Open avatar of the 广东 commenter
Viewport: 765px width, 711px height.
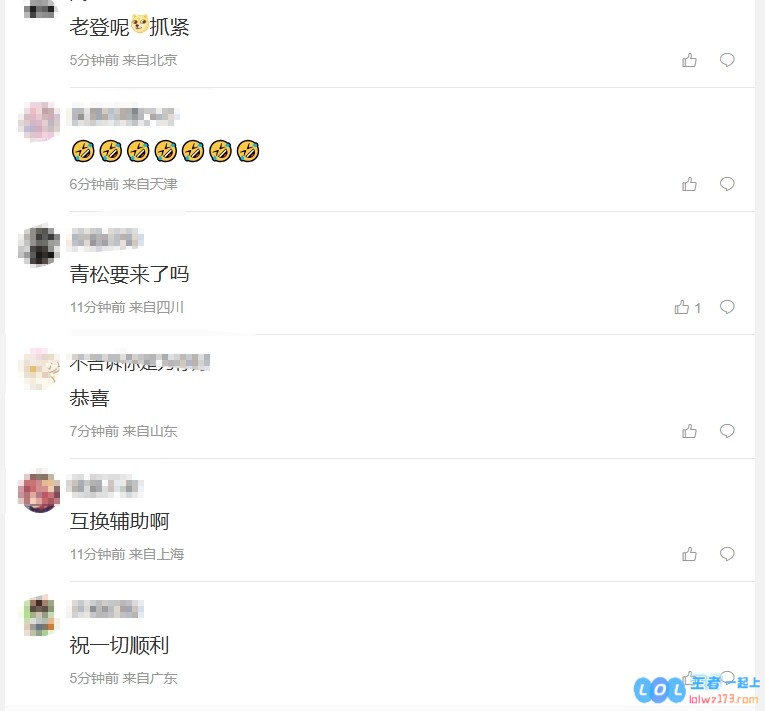pos(39,615)
